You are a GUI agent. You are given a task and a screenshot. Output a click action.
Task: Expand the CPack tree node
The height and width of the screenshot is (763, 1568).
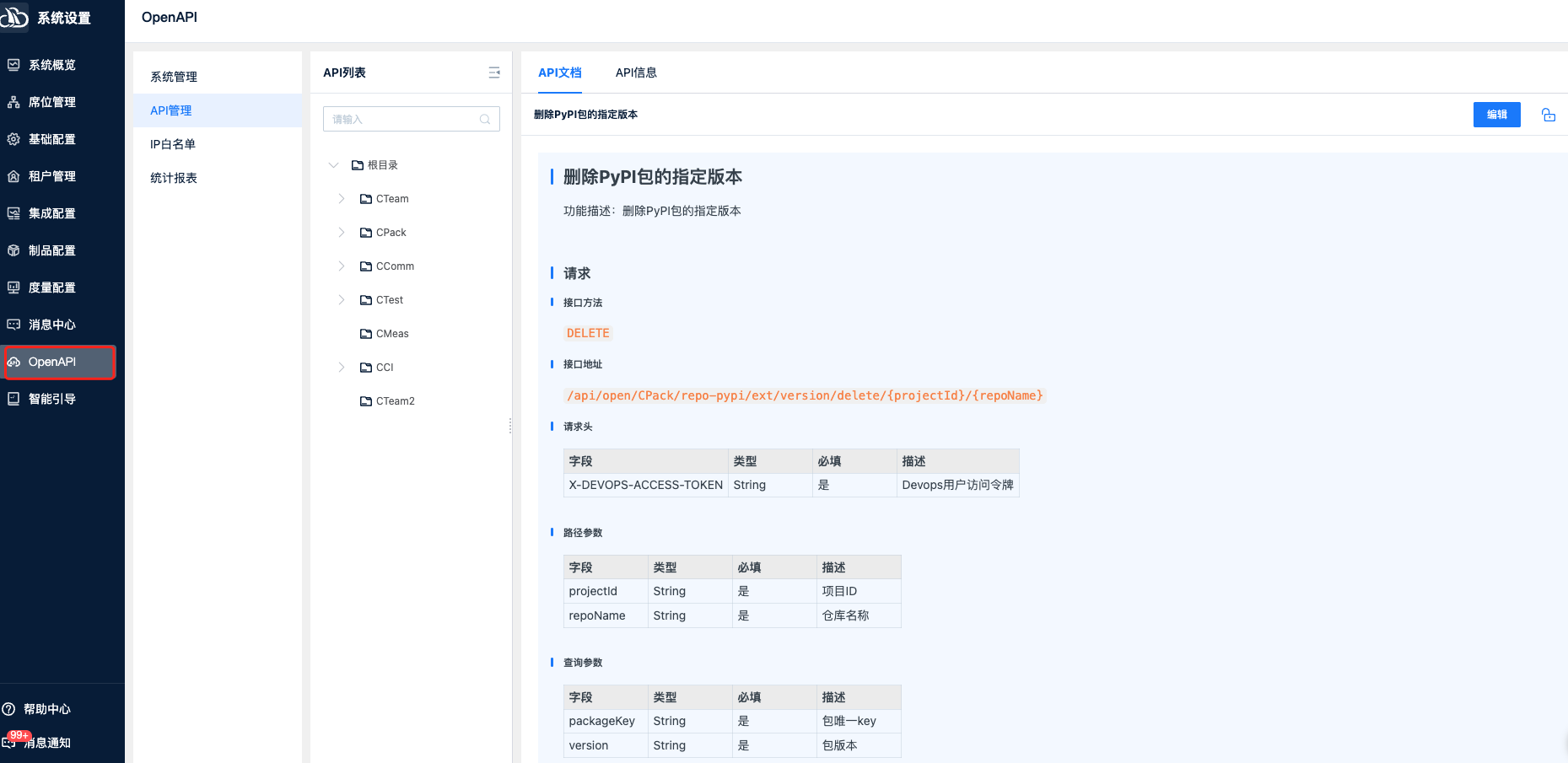coord(342,233)
